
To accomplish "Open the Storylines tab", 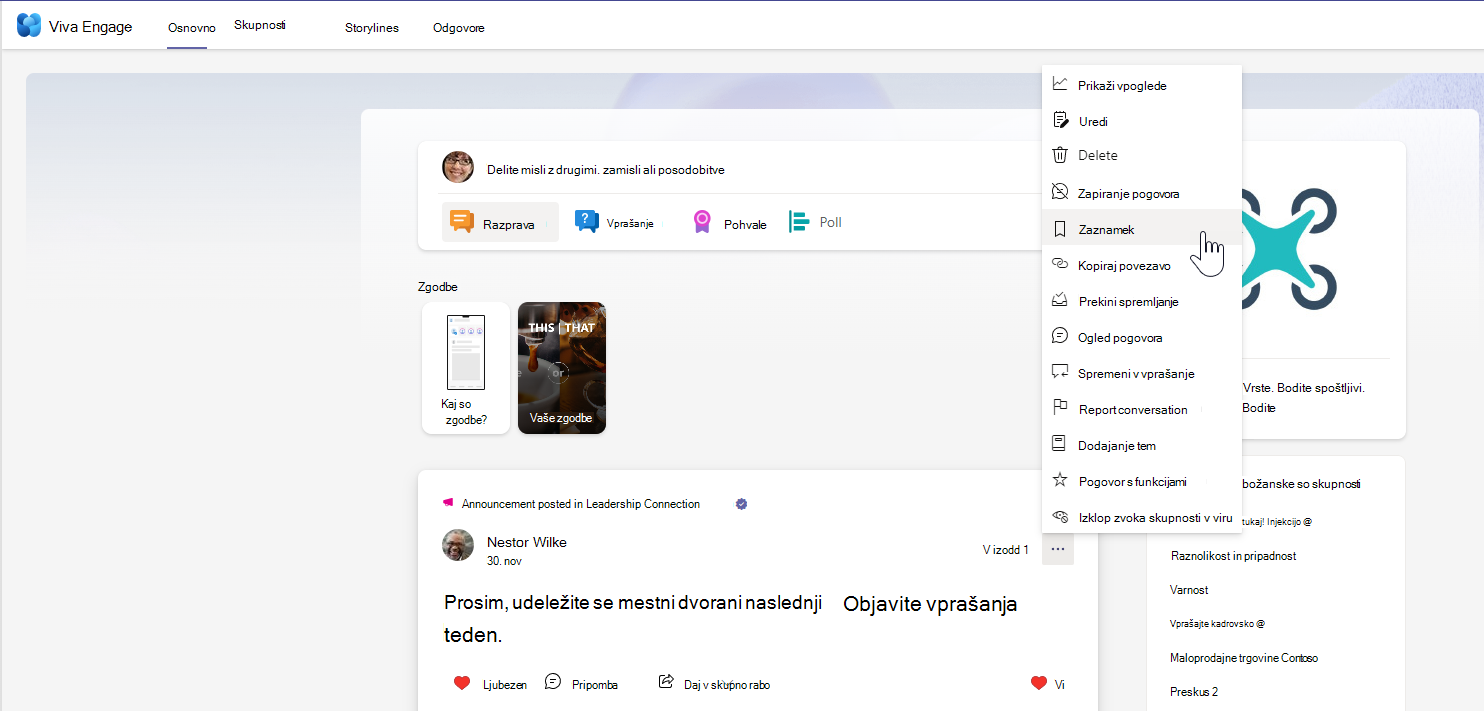I will coord(372,28).
